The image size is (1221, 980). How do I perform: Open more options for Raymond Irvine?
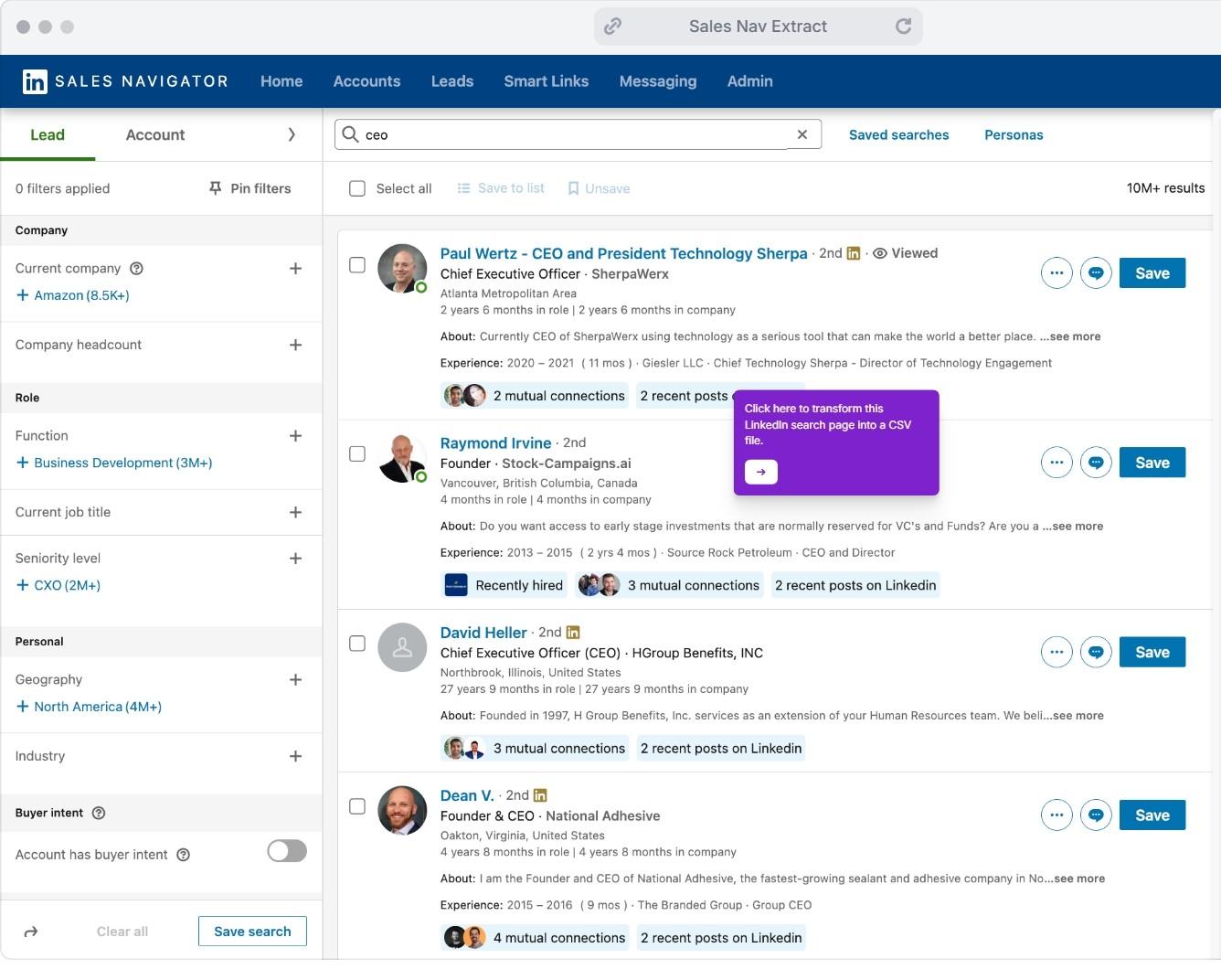click(1056, 463)
